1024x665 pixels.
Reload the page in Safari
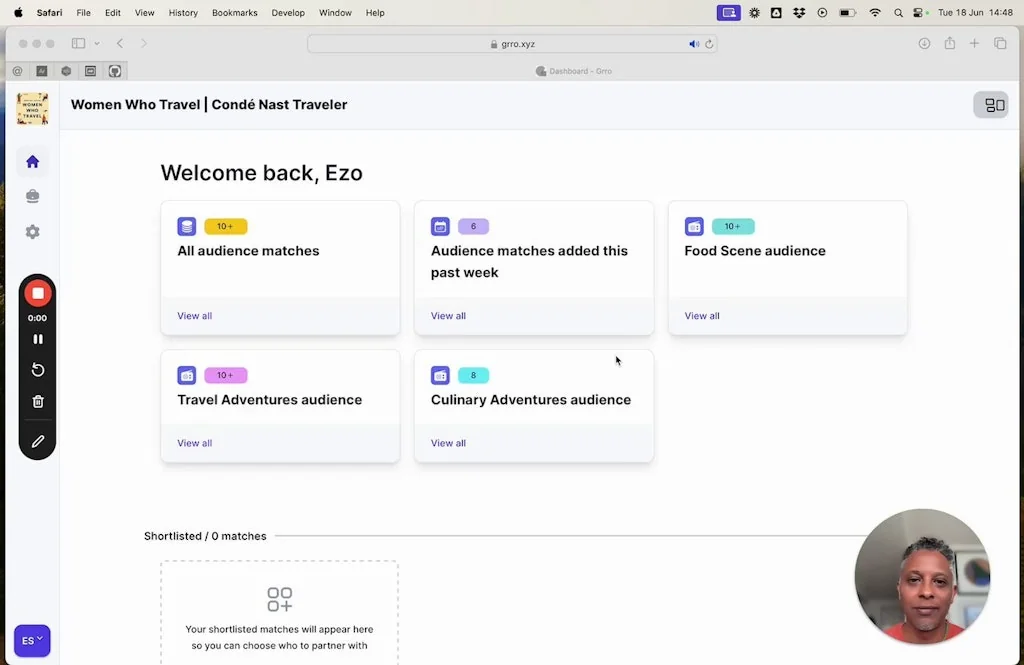coord(709,44)
